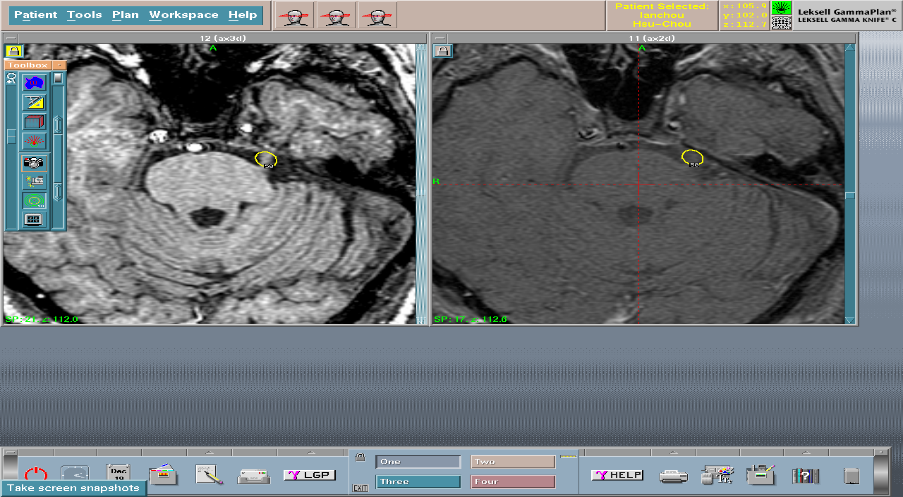The image size is (903, 497).
Task: Click the red 3D cube tool in Toolbox
Action: [x=34, y=122]
